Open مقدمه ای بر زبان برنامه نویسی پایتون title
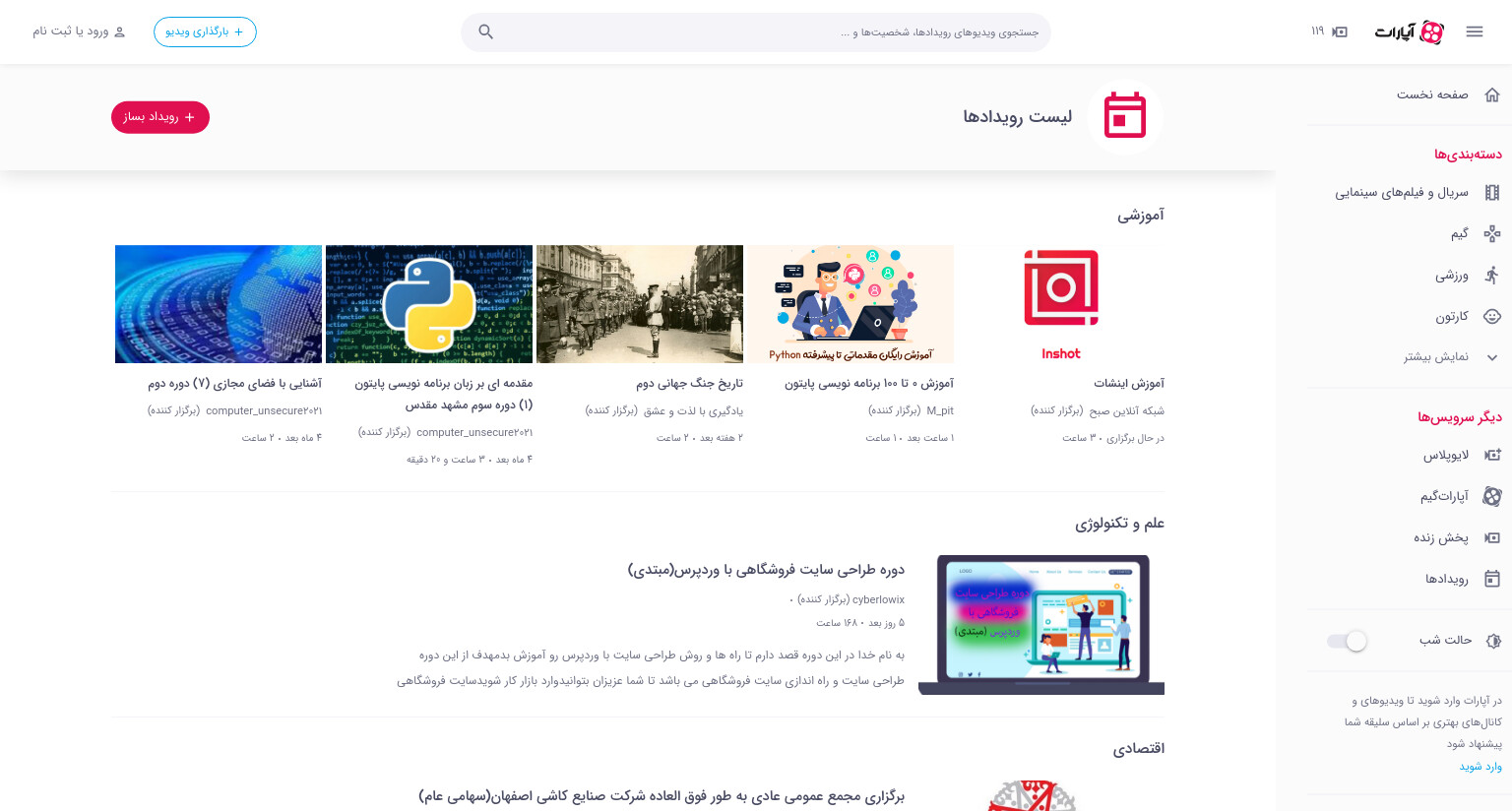 coord(444,394)
